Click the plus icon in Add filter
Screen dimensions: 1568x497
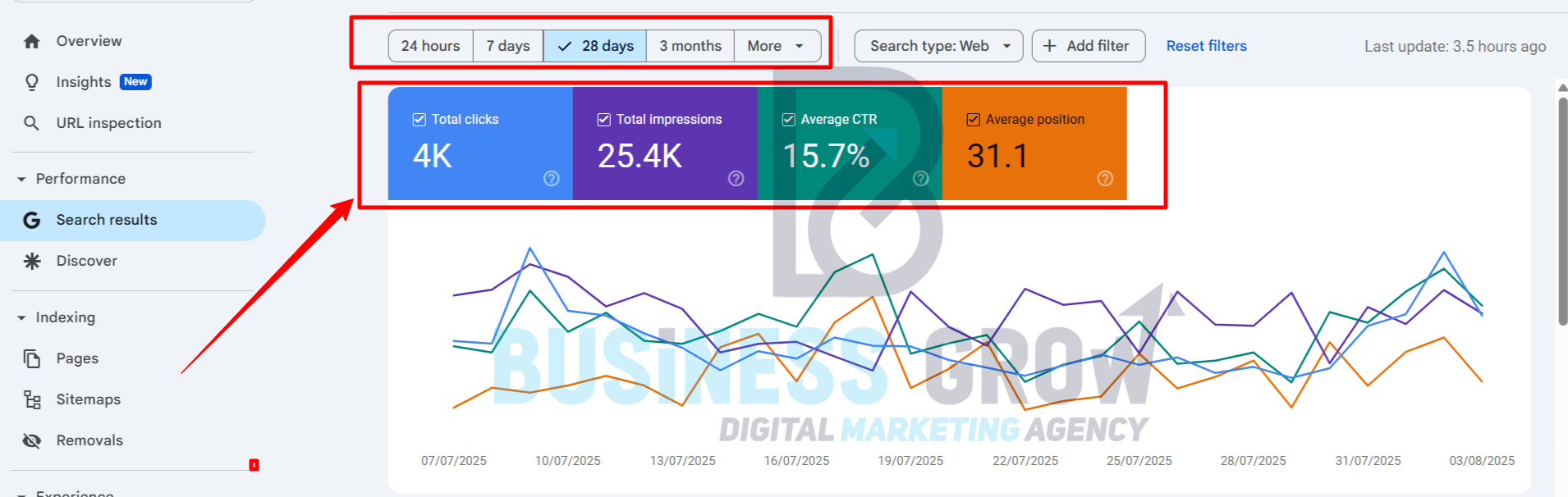pyautogui.click(x=1049, y=46)
